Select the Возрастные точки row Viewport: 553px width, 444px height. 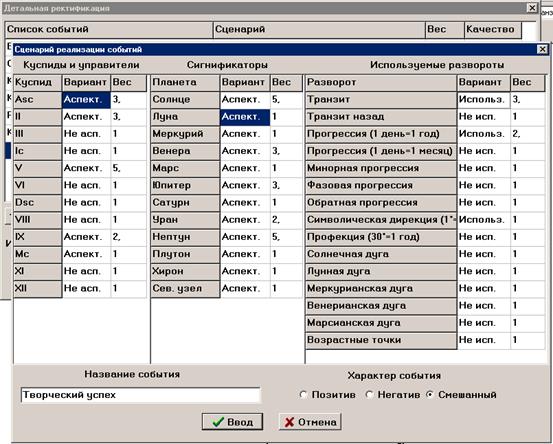click(x=381, y=340)
